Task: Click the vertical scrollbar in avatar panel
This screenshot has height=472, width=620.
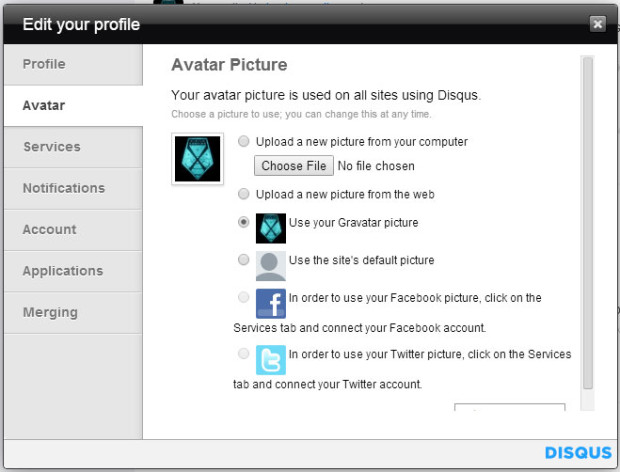Action: [x=588, y=223]
